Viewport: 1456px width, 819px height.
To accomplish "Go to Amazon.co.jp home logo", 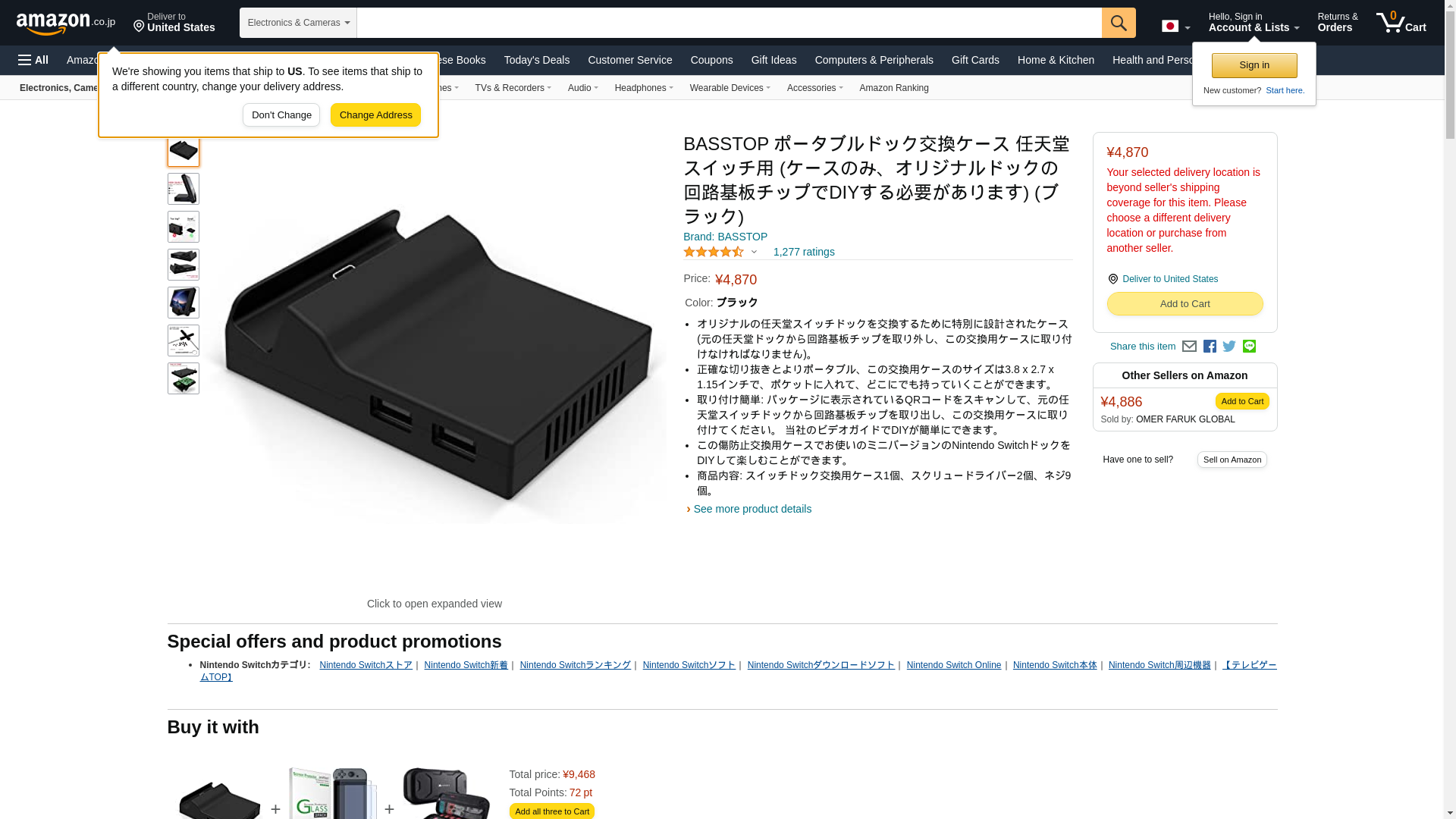I will coord(66,23).
